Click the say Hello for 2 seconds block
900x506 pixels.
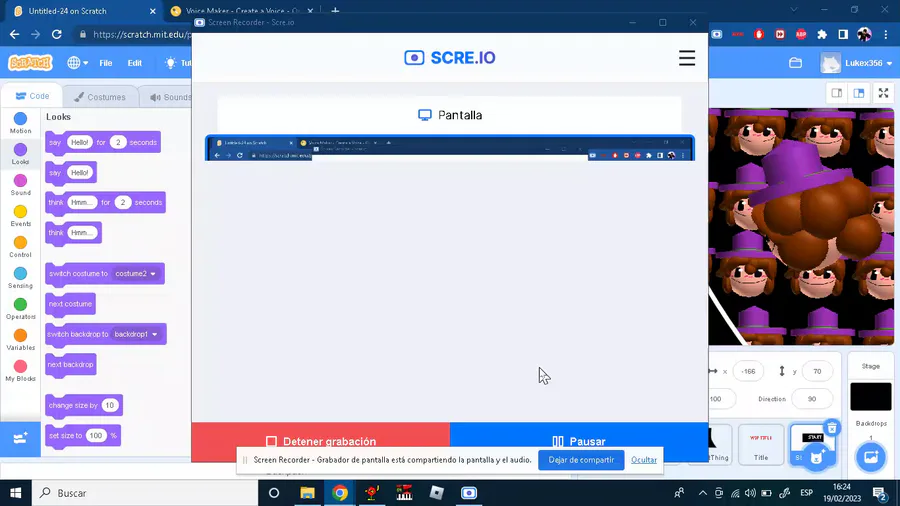(x=103, y=142)
